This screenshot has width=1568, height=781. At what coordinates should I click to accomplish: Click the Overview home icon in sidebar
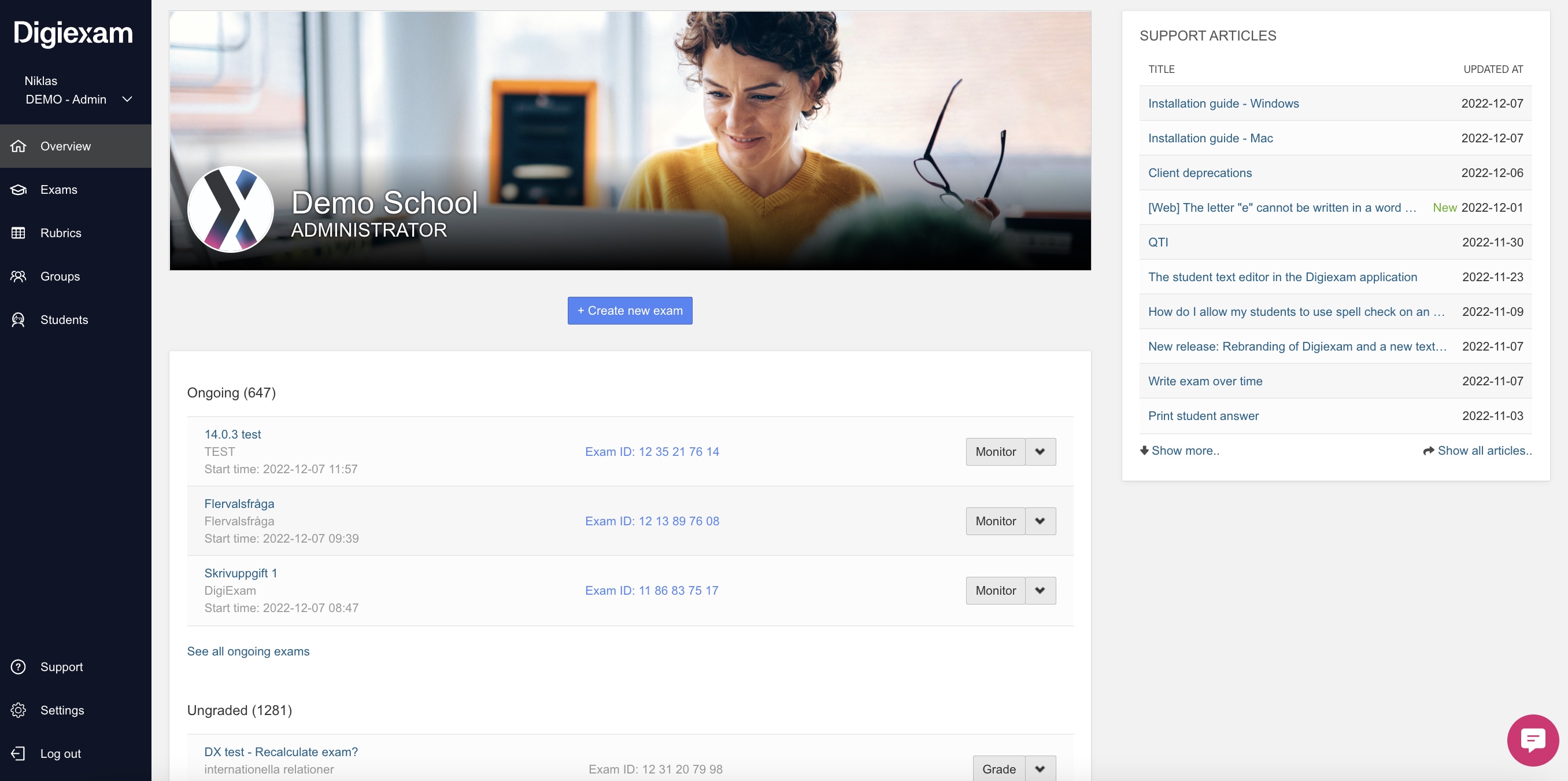[x=19, y=146]
